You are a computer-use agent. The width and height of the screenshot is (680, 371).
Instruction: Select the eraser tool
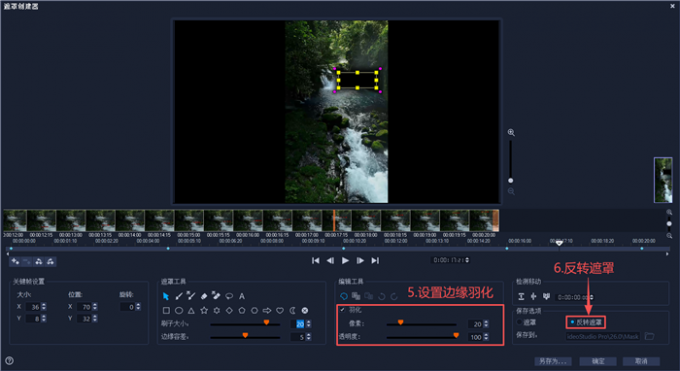[204, 296]
